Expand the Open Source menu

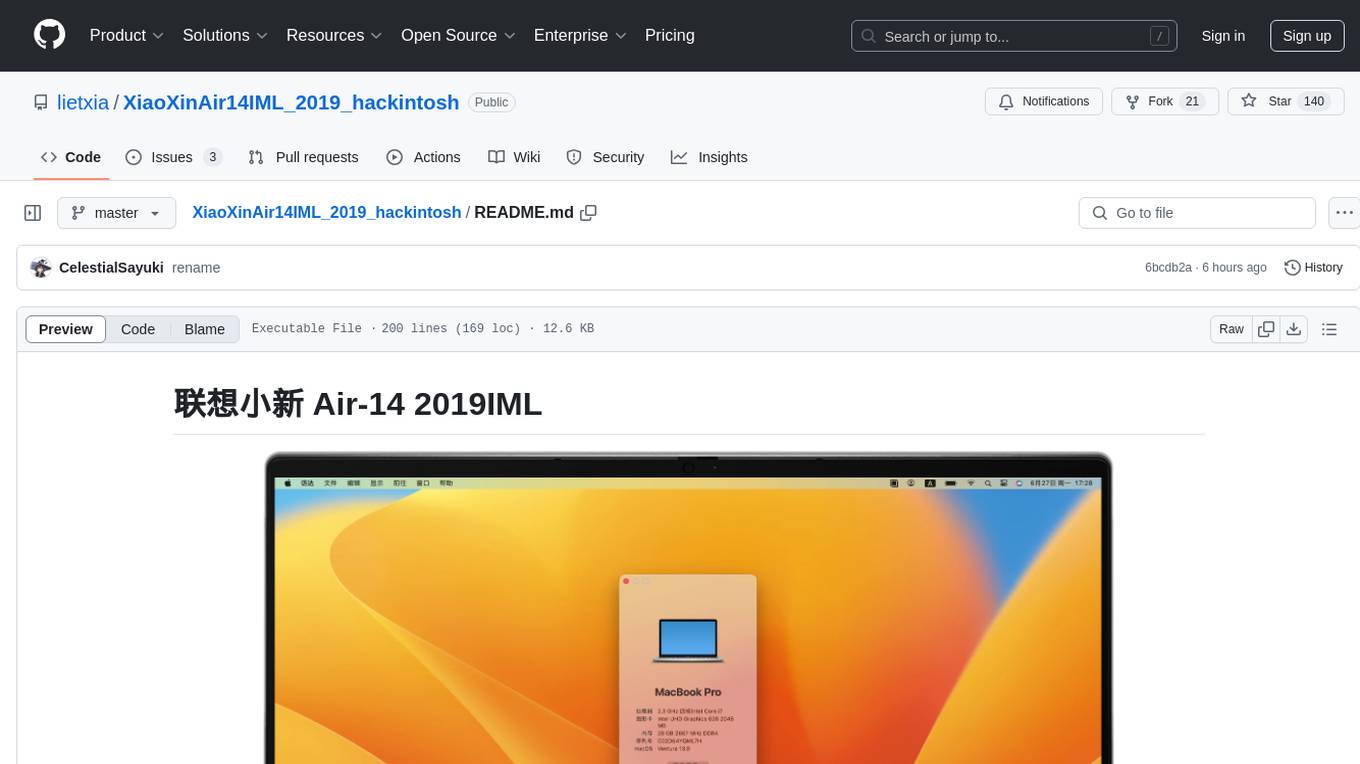(x=458, y=35)
